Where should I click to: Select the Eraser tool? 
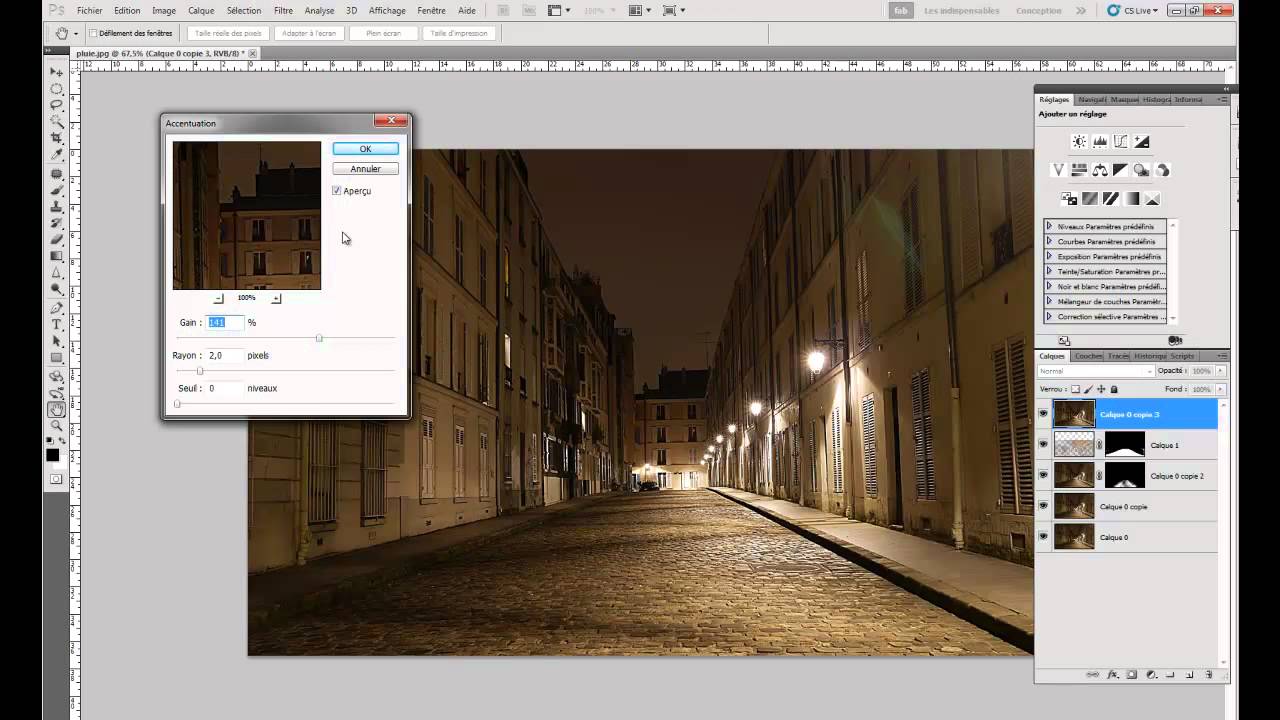(x=56, y=239)
